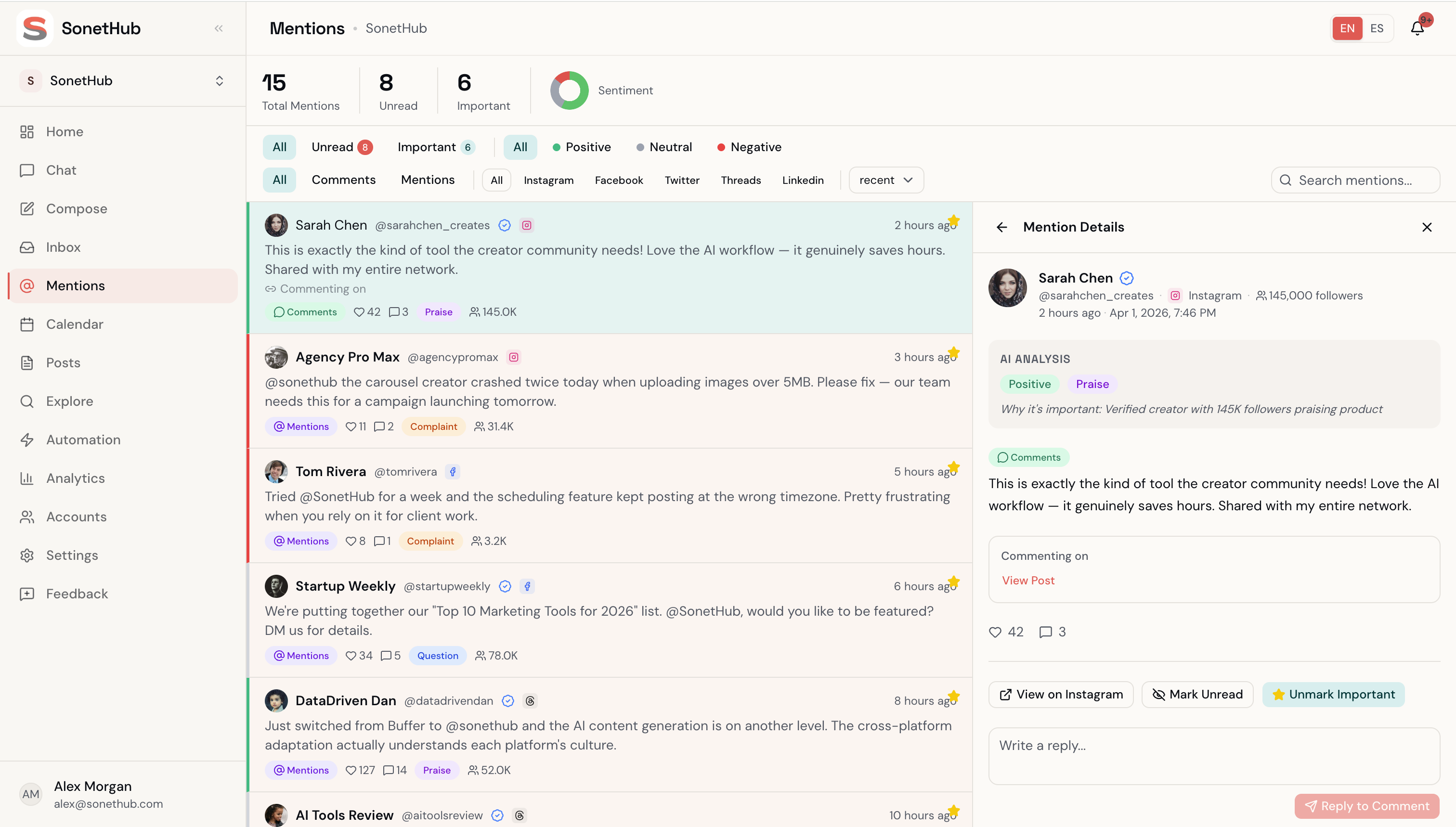Open Analytics from the sidebar

75,478
